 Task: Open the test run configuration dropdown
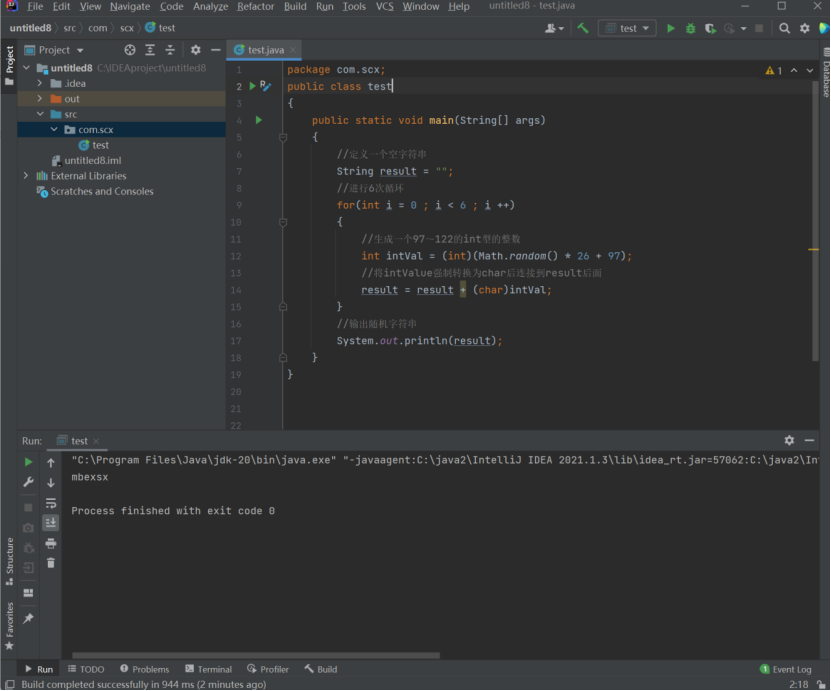tap(627, 29)
